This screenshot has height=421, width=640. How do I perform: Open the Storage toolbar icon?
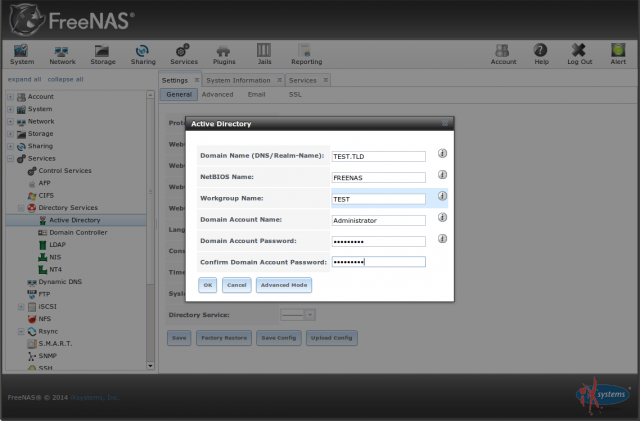(102, 54)
